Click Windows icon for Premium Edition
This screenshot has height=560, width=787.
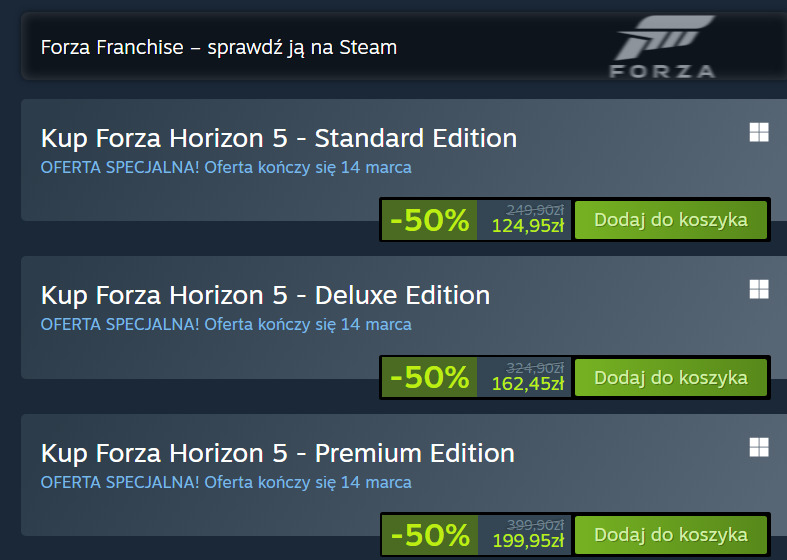[x=759, y=446]
